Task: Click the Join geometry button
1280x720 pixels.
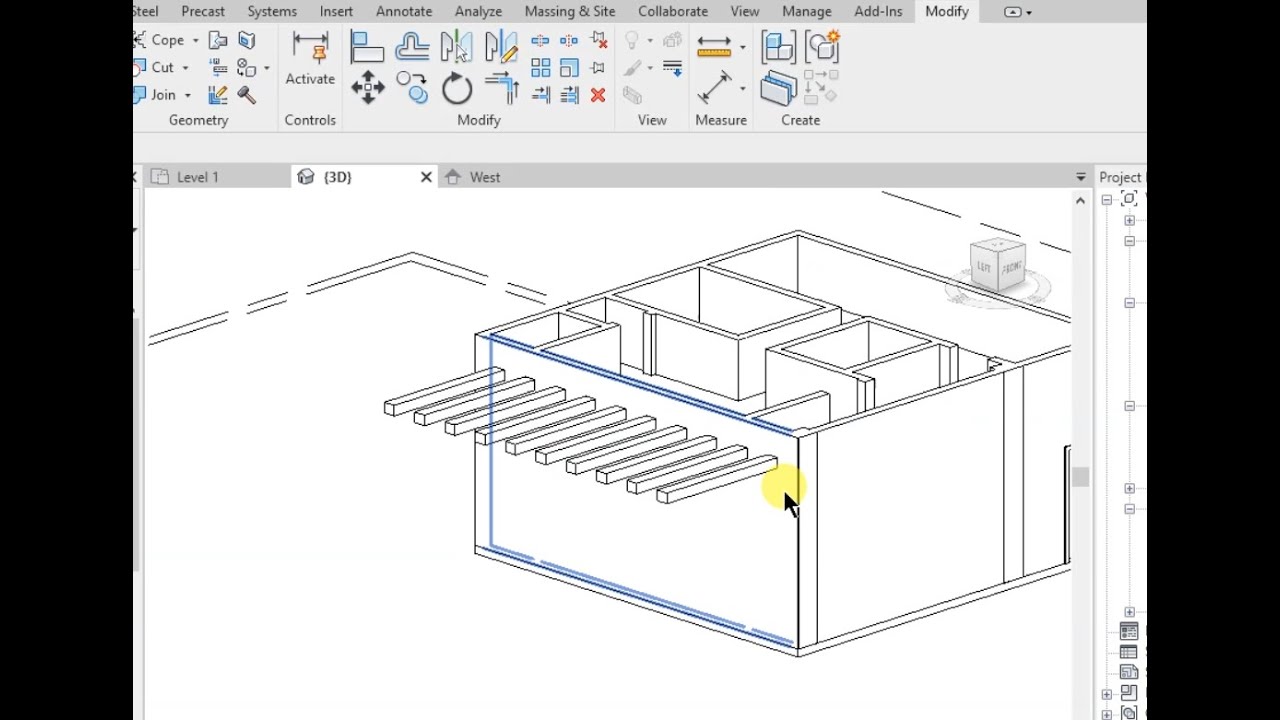Action: pos(155,95)
